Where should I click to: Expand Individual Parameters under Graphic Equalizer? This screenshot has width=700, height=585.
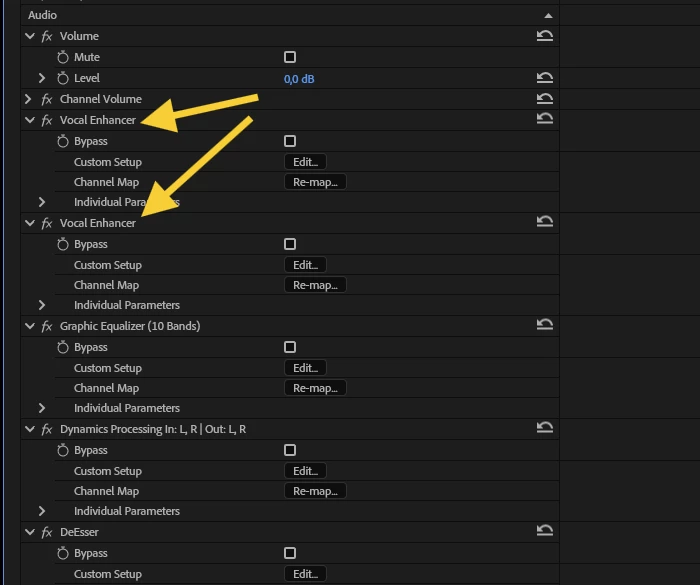click(x=42, y=408)
